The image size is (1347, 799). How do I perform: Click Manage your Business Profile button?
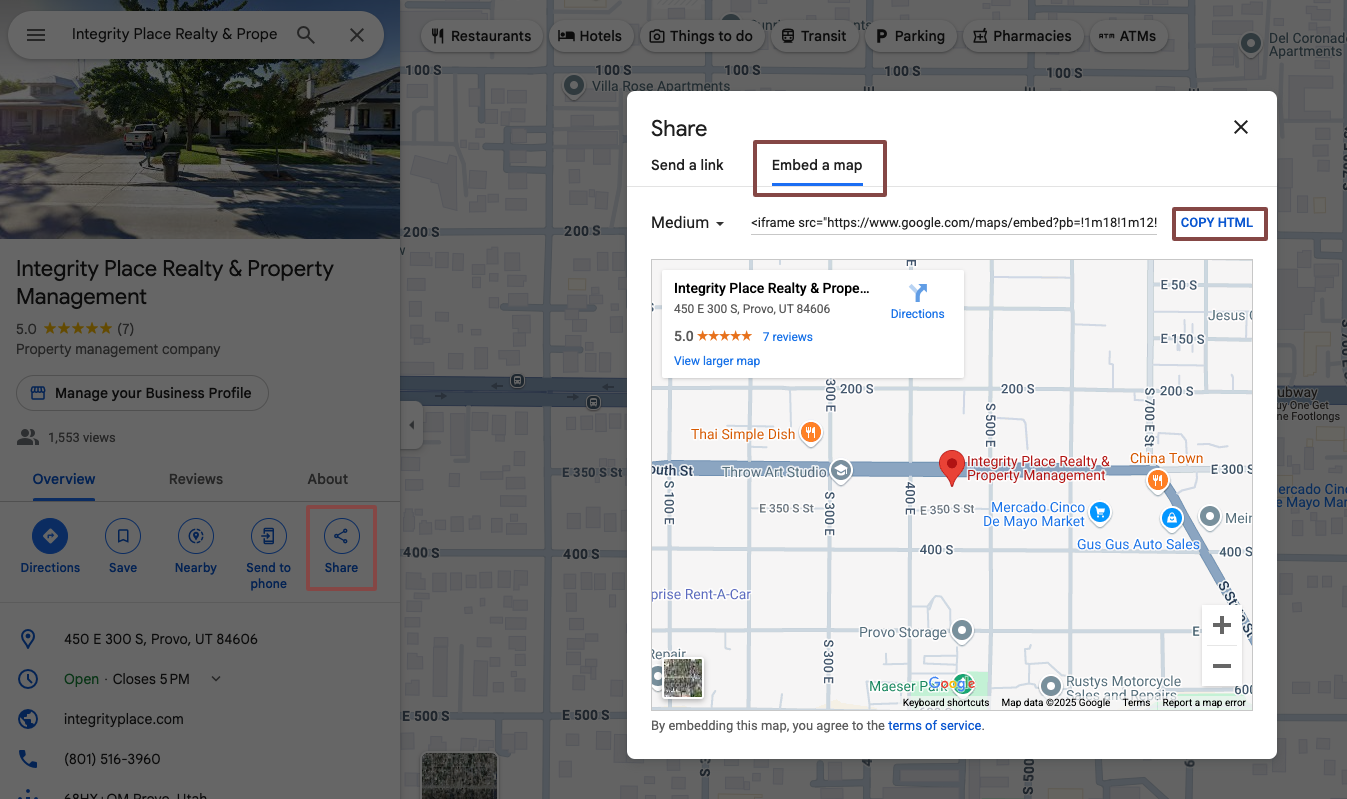pos(142,393)
